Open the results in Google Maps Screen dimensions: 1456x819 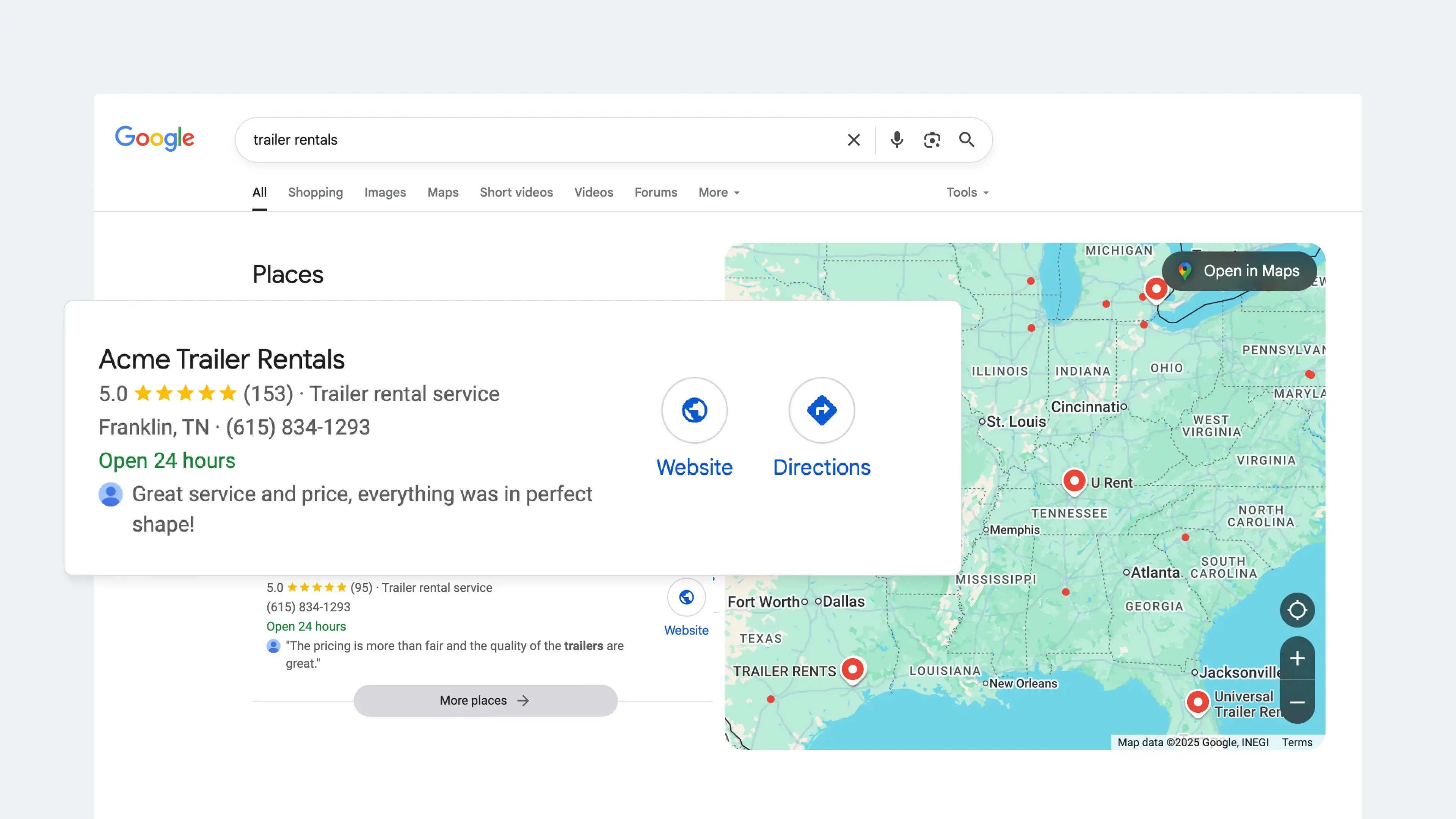tap(1239, 271)
